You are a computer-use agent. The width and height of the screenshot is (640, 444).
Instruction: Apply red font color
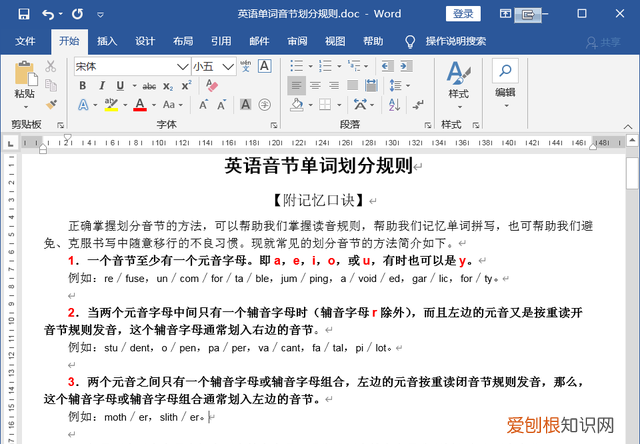[140, 105]
